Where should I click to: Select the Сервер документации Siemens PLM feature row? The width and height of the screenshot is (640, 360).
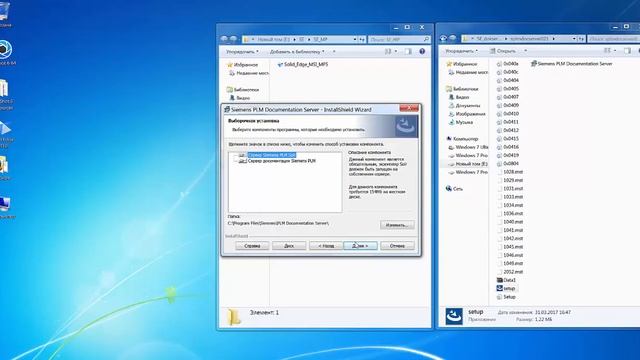[282, 161]
